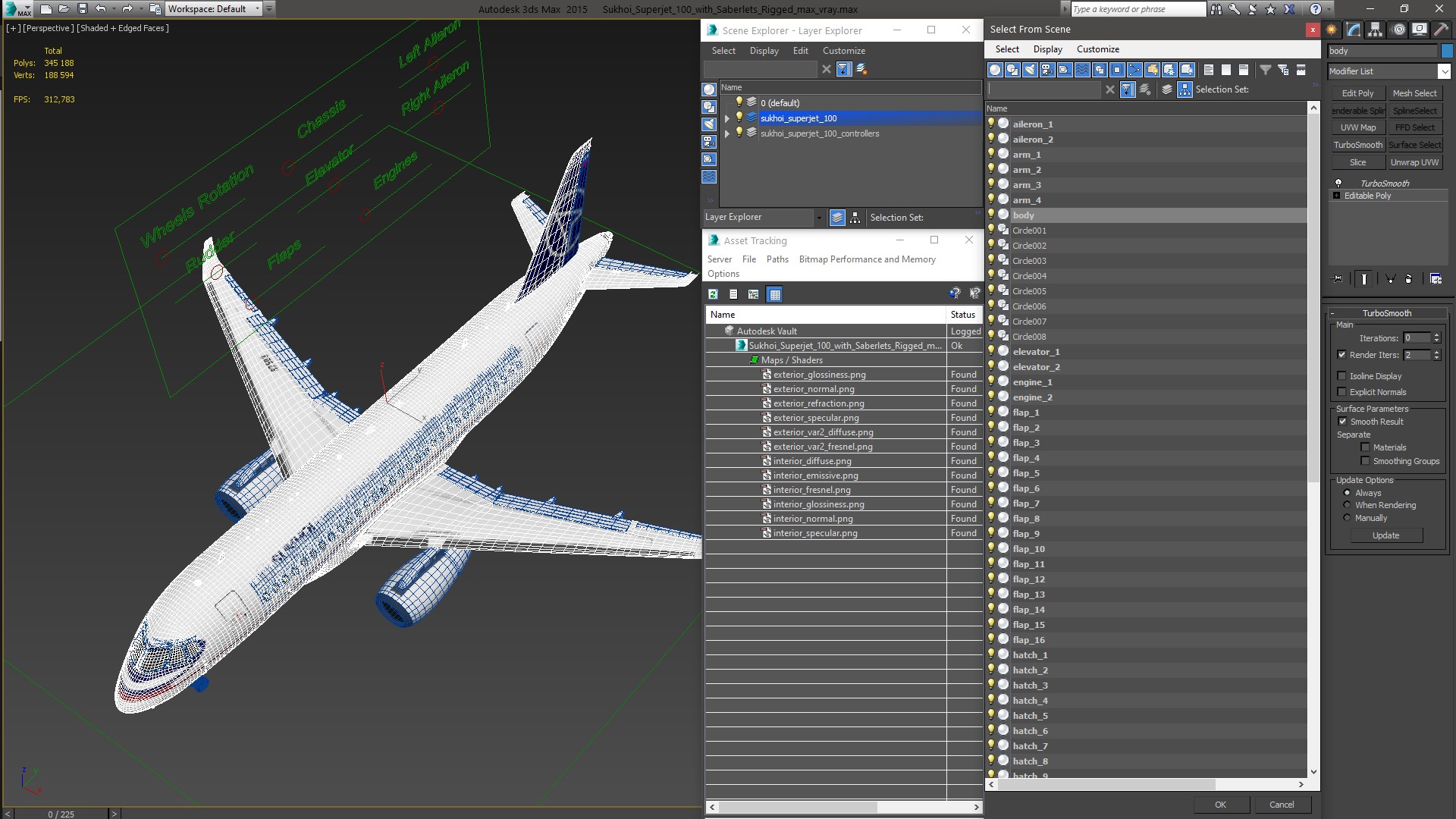Click Configure Modifier Sets icon
Screen dimensions: 1456x819
tap(1436, 279)
